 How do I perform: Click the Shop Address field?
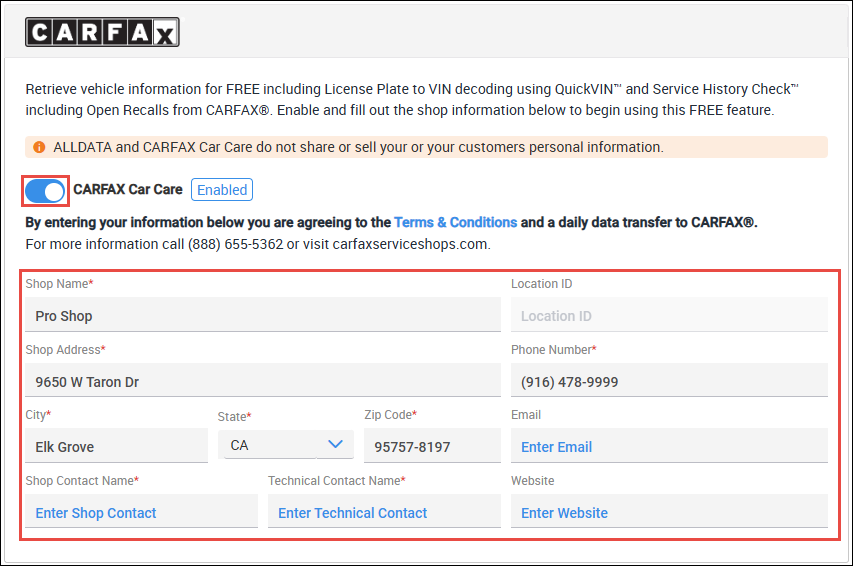tap(262, 381)
